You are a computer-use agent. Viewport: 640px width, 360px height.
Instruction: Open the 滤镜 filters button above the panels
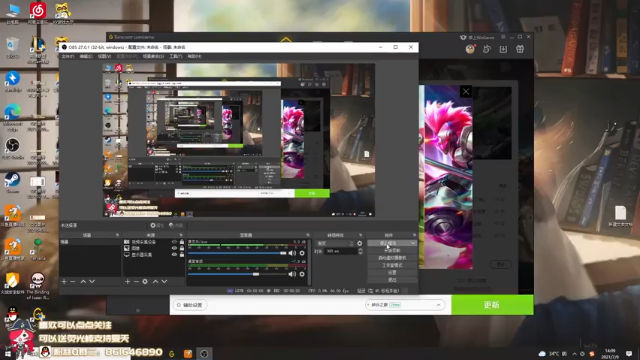pos(176,225)
